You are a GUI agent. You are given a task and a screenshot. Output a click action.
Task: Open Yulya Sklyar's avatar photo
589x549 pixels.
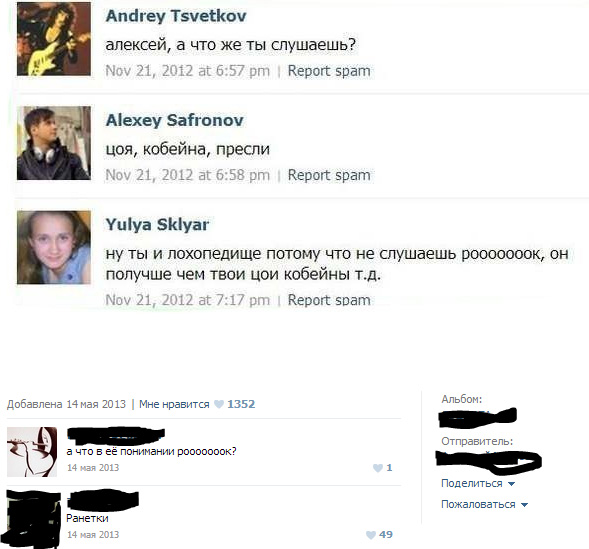[54, 247]
